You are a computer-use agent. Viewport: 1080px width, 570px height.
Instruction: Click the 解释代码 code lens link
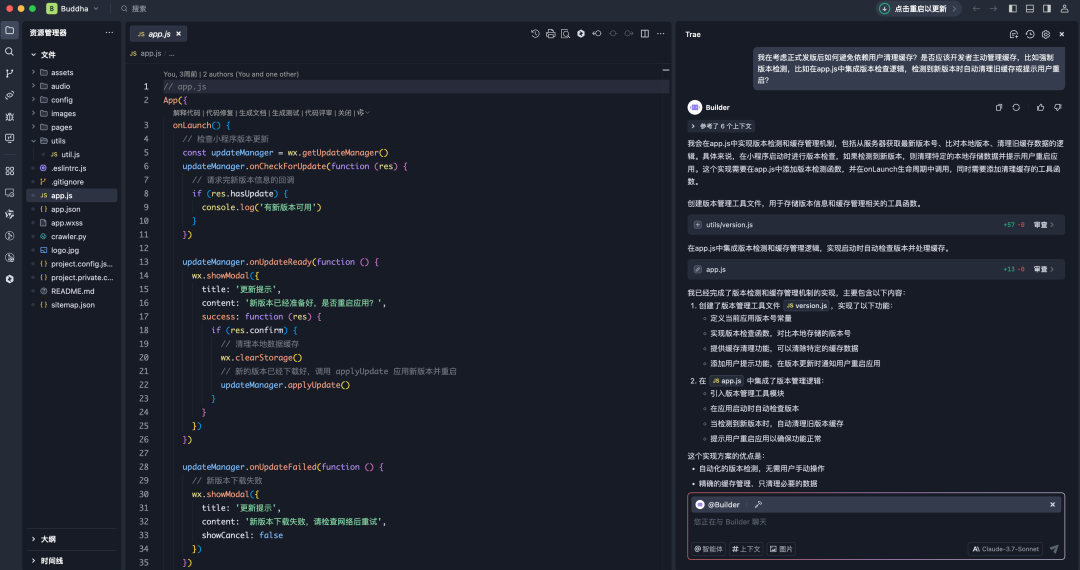pyautogui.click(x=187, y=112)
